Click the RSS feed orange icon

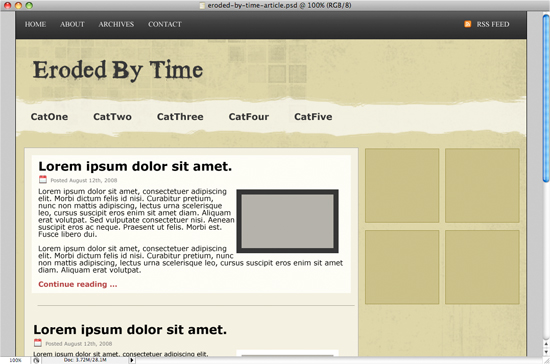[468, 24]
